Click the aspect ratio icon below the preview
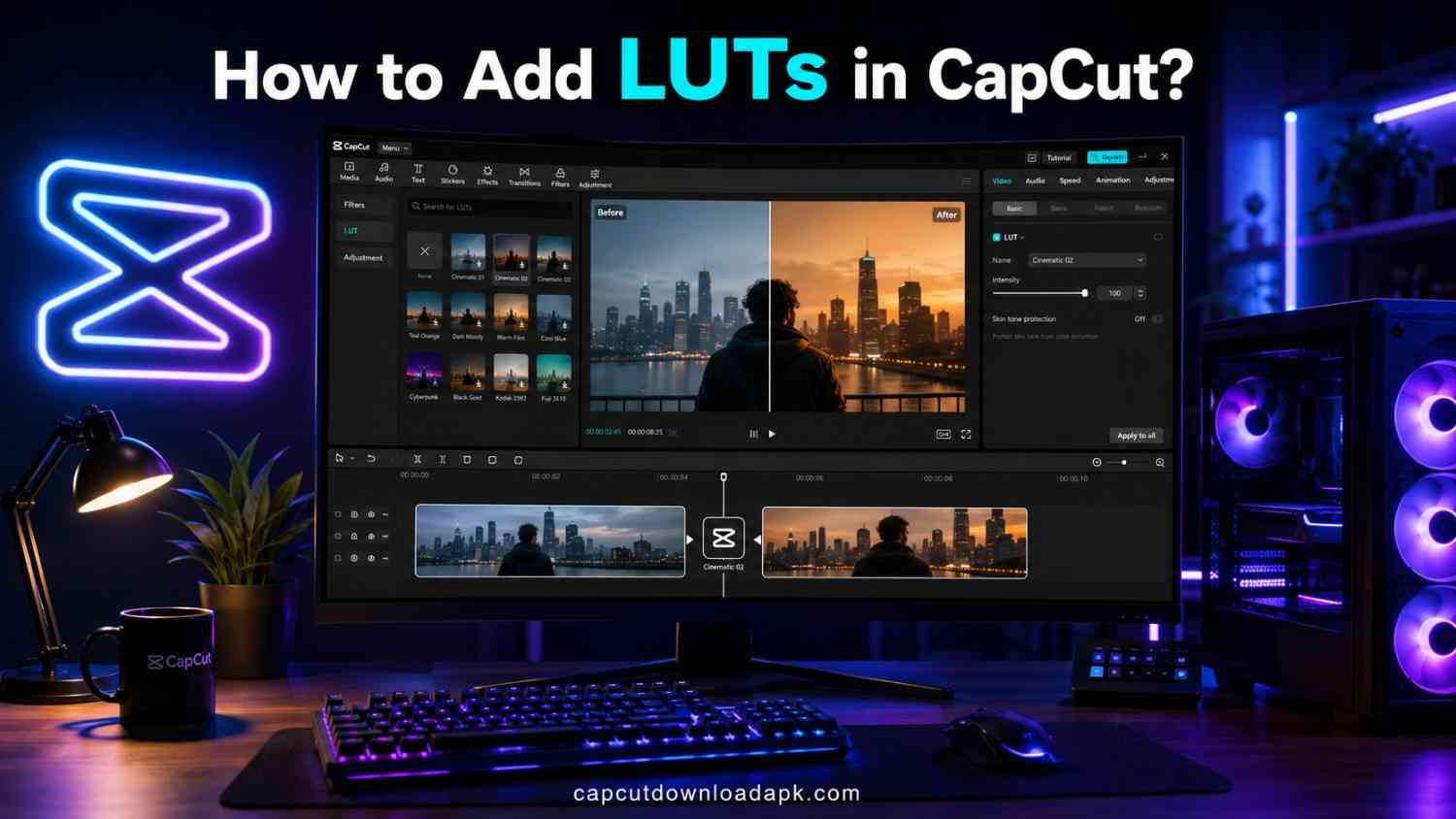 point(943,434)
